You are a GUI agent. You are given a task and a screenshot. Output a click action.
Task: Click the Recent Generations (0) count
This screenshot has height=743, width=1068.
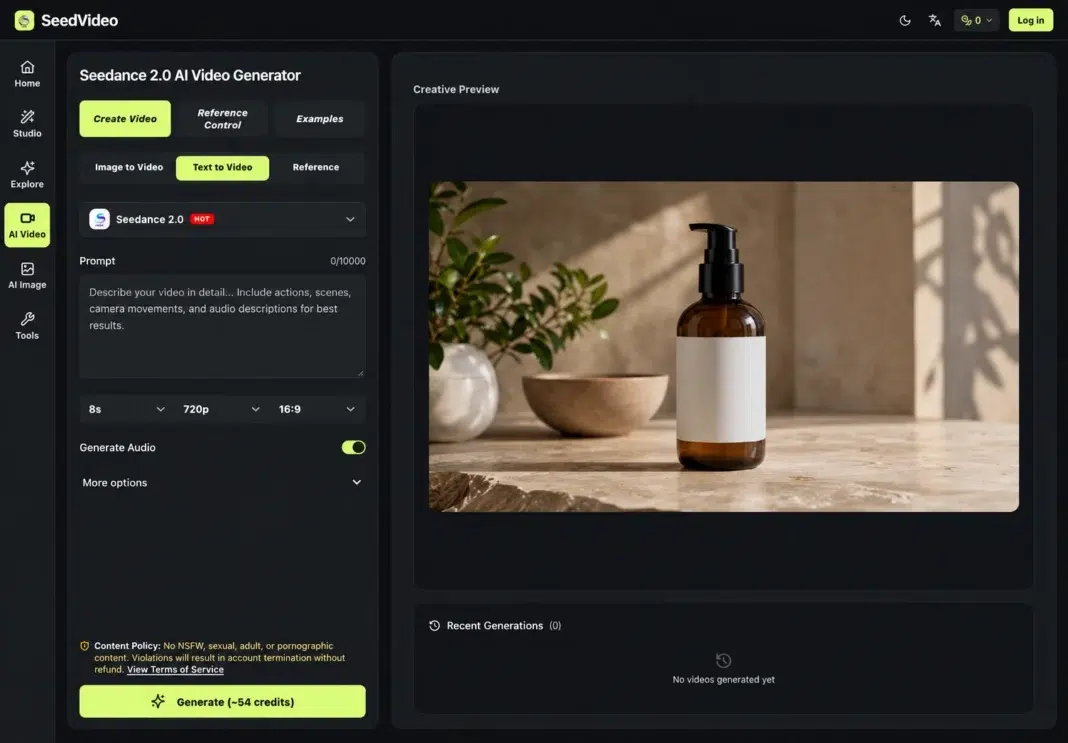(x=555, y=625)
